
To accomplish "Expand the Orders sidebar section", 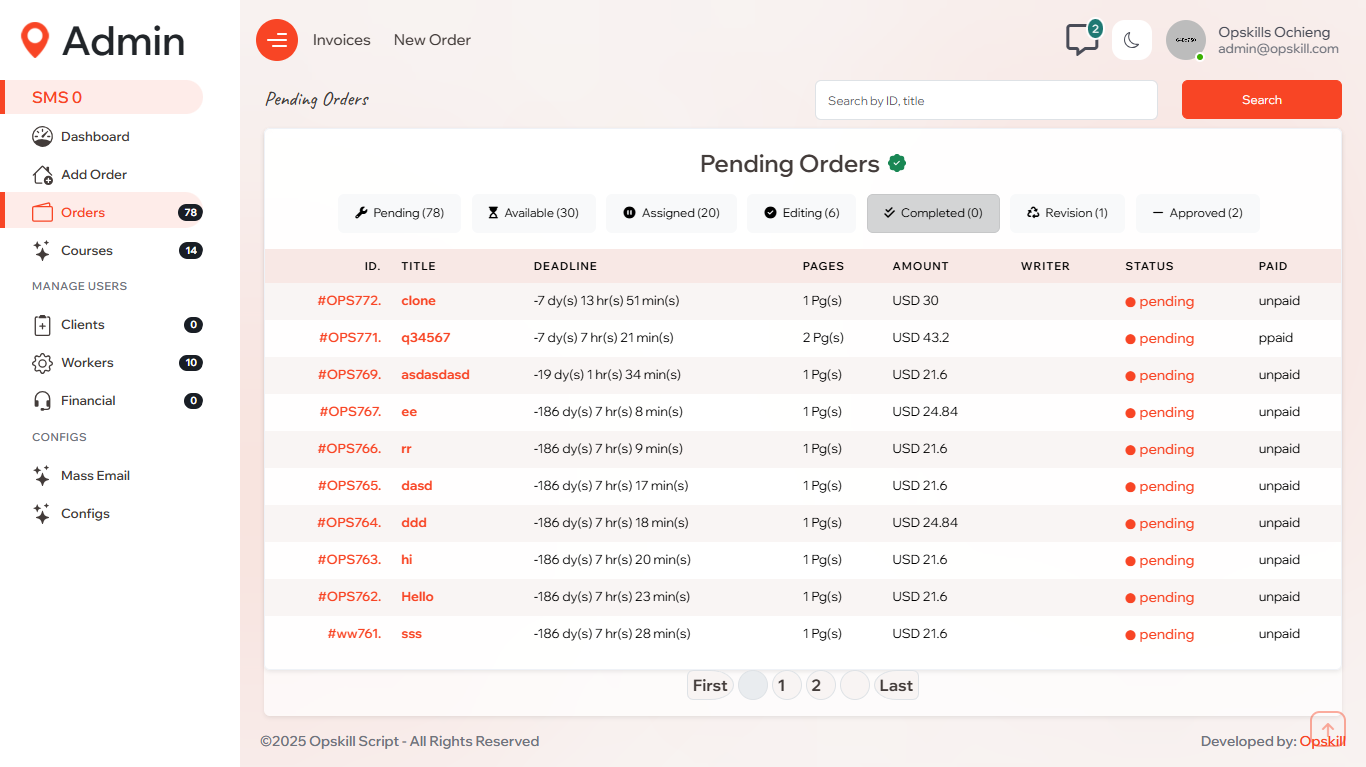I will 83,213.
